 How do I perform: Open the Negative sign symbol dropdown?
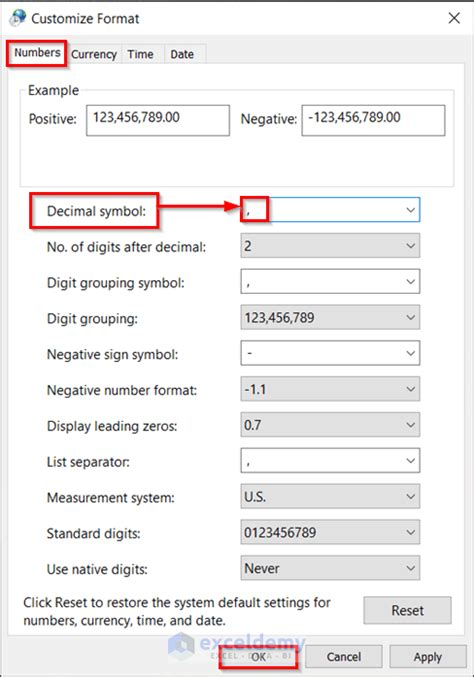tap(330, 353)
